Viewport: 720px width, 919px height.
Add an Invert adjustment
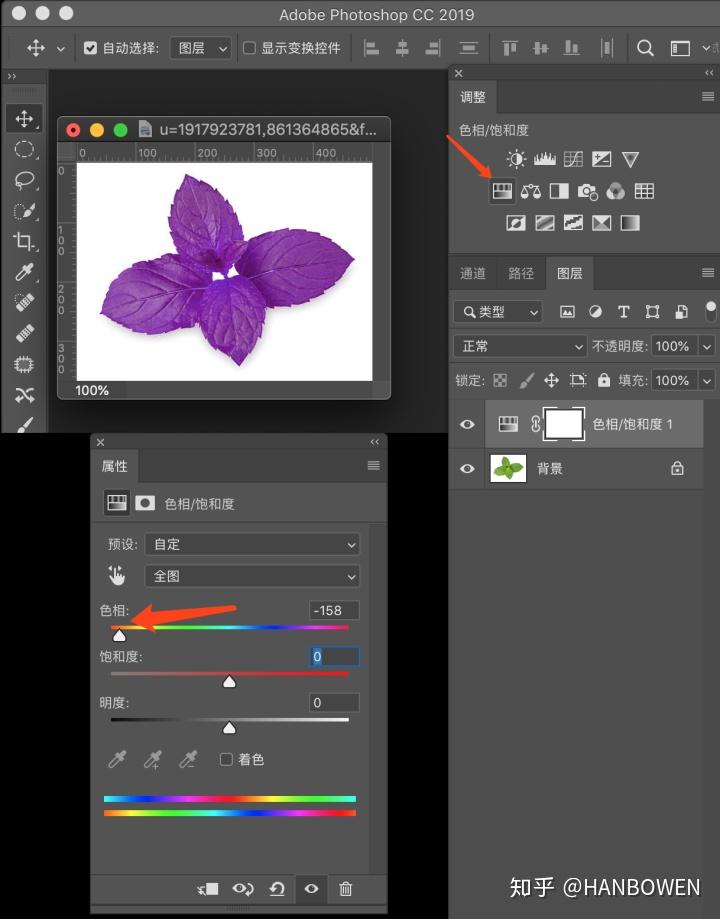(516, 223)
